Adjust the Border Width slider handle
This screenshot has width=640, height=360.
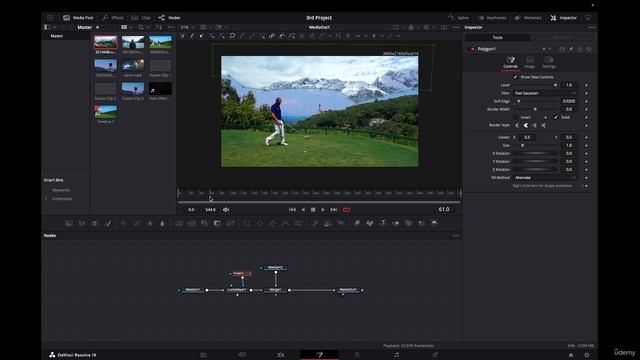[x=535, y=109]
